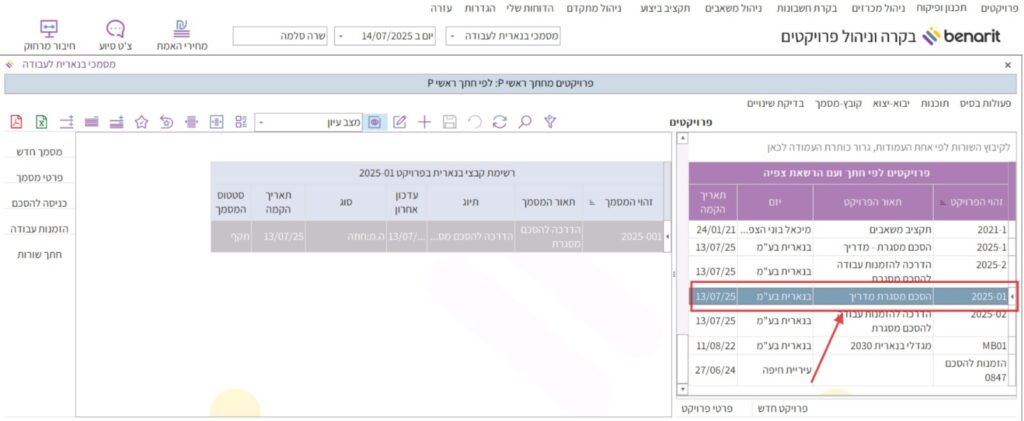Click the pencil edit icon
Image resolution: width=1024 pixels, height=421 pixels.
click(x=399, y=122)
